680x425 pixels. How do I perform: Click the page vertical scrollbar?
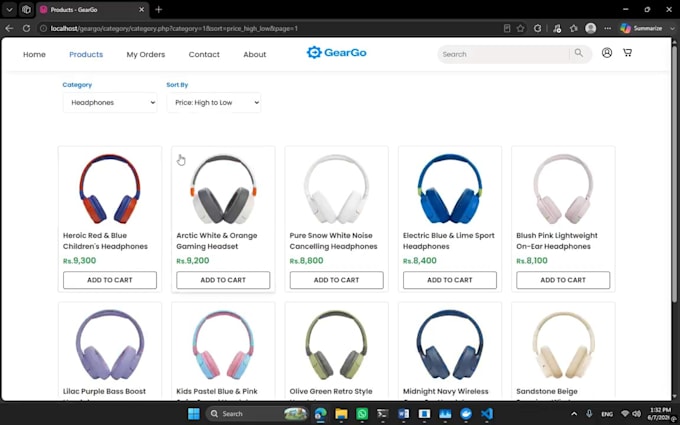click(x=675, y=173)
